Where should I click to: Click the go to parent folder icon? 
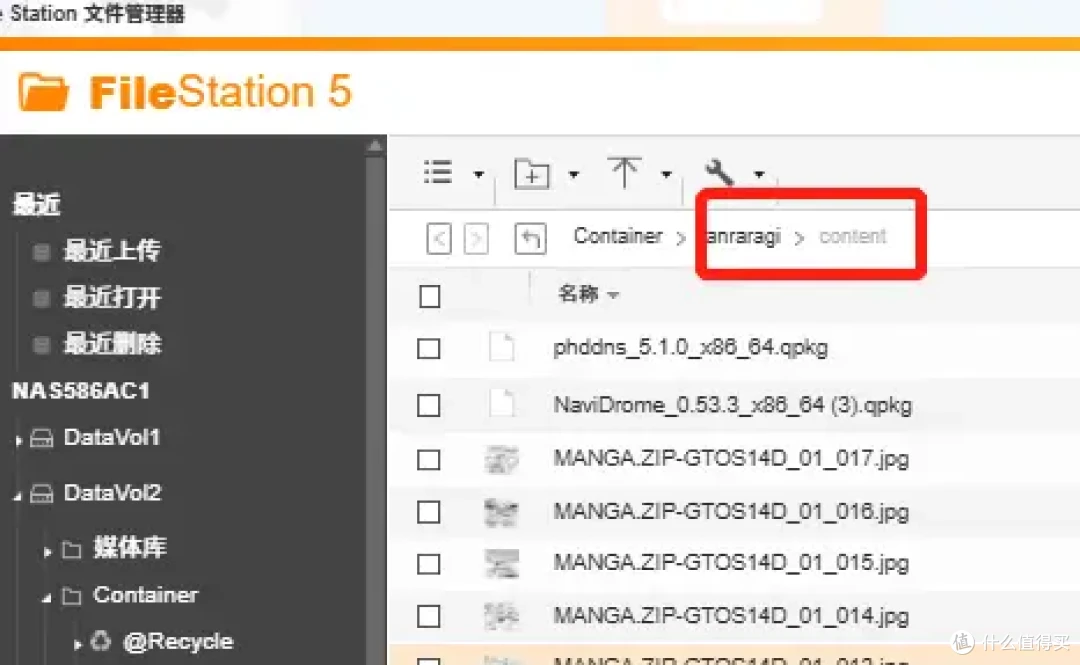530,239
